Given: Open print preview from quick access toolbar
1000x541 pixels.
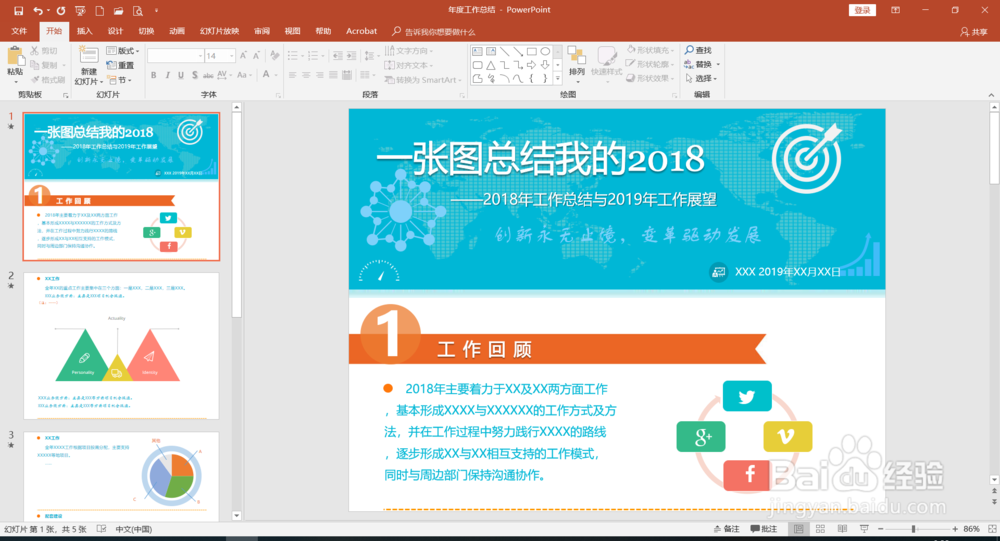Looking at the screenshot, I should tap(138, 10).
